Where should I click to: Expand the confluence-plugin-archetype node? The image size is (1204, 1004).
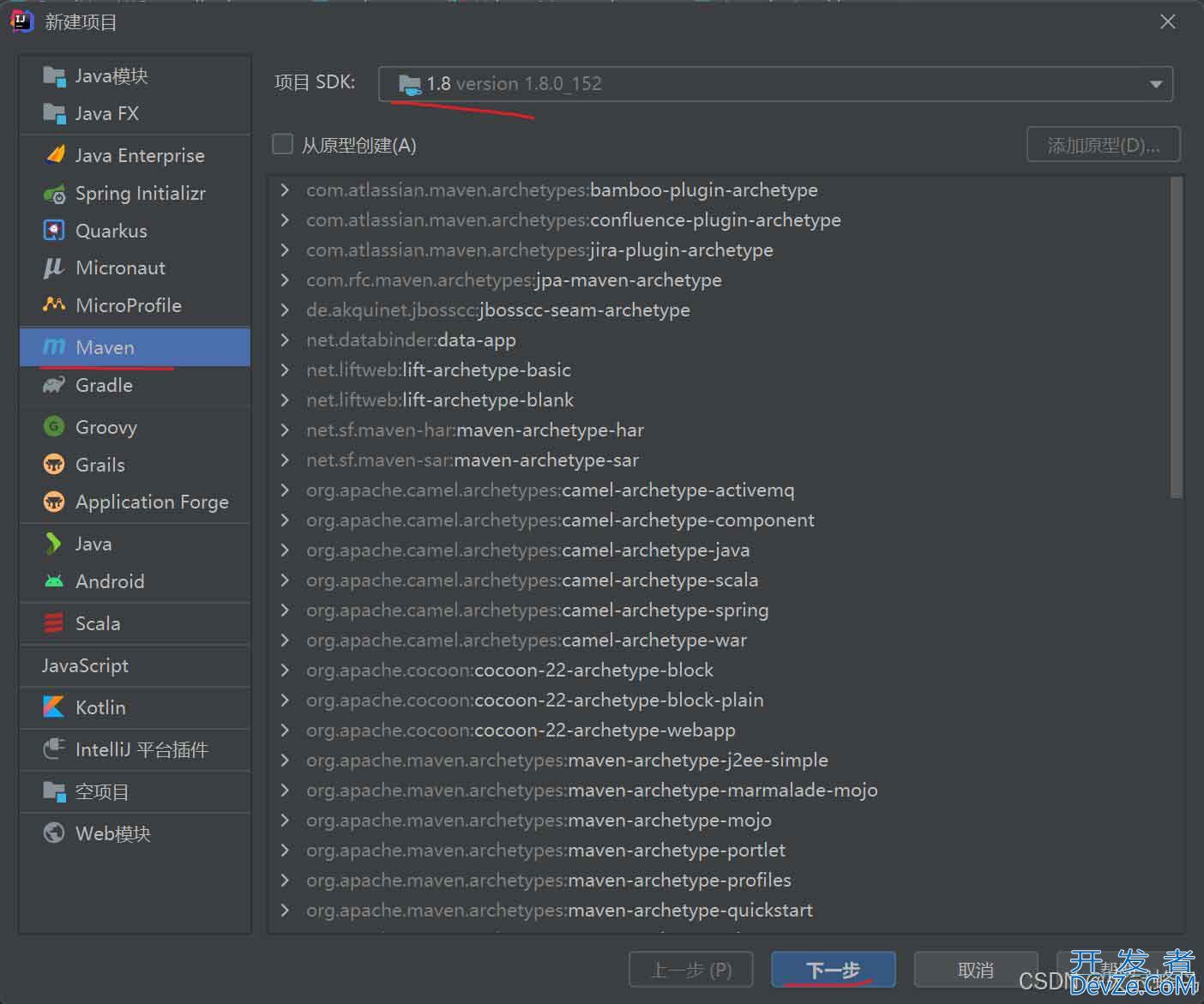(285, 219)
